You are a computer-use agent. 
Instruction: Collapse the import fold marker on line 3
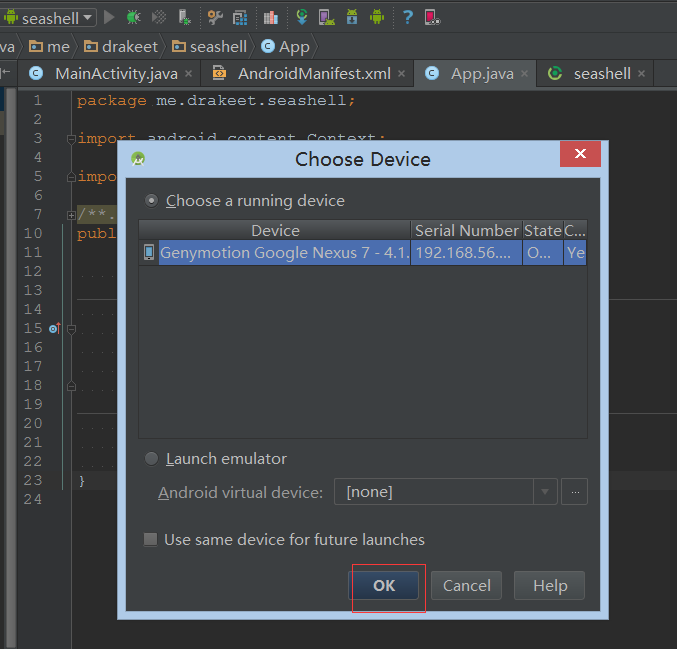click(72, 139)
